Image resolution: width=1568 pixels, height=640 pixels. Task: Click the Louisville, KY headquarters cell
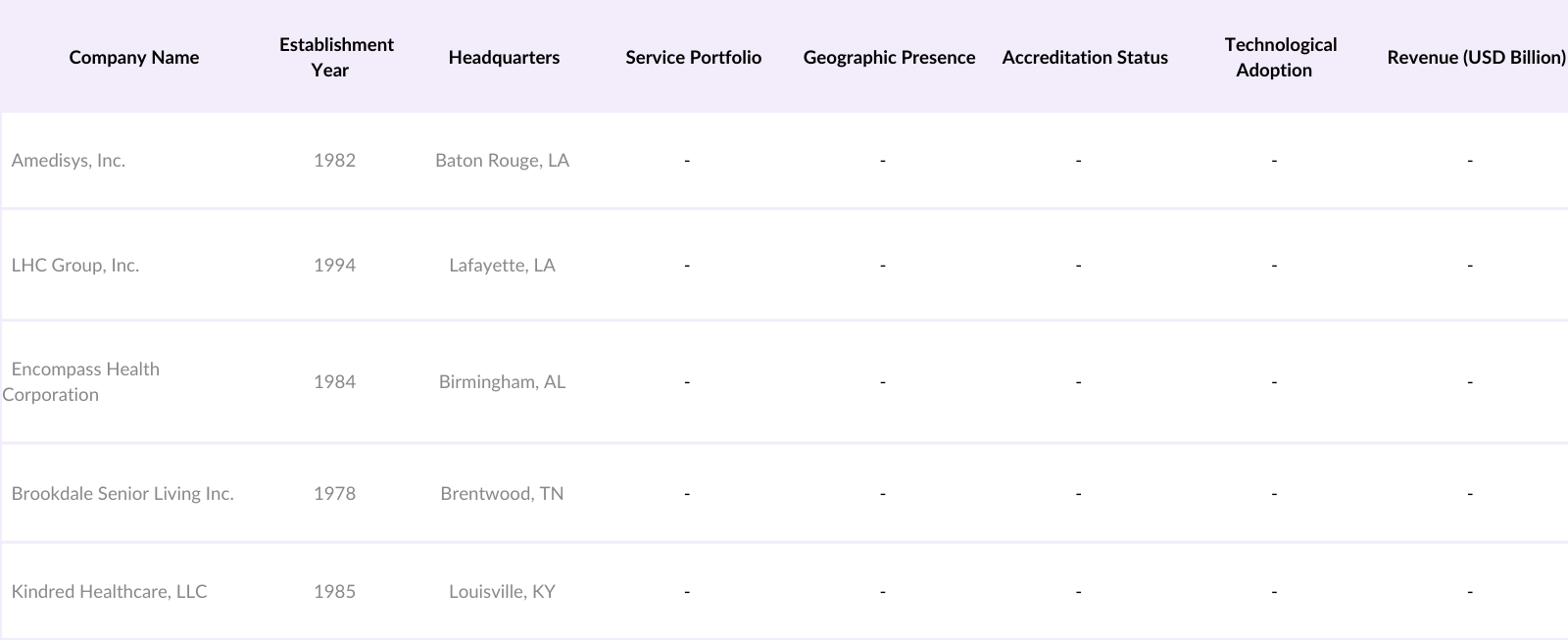pyautogui.click(x=502, y=592)
